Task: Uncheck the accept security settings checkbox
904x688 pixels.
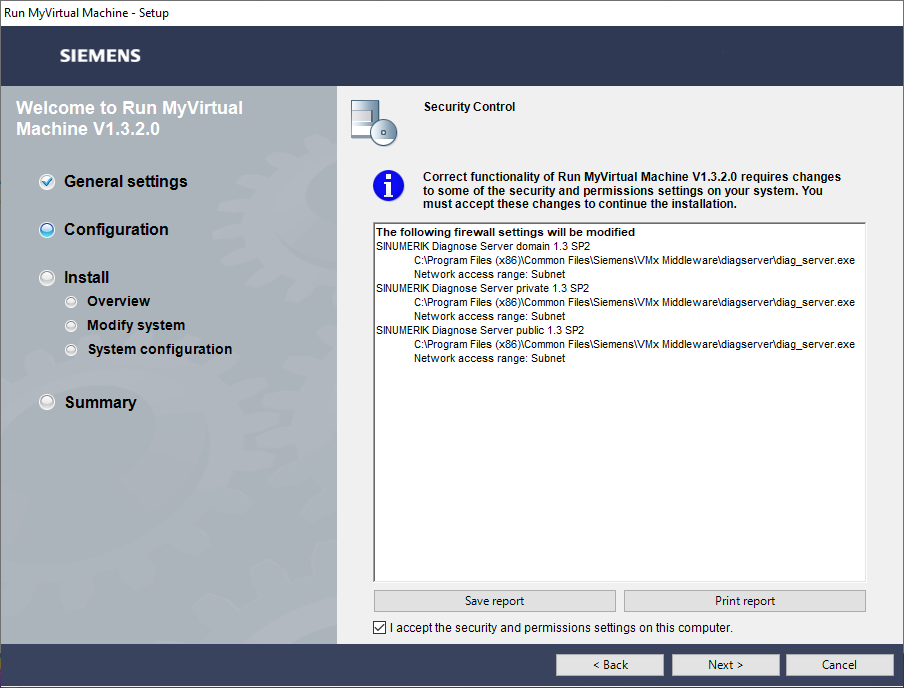Action: pos(379,628)
